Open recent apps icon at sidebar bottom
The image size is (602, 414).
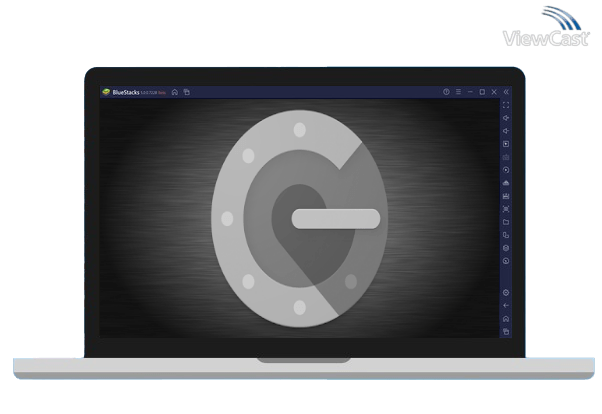pos(506,332)
